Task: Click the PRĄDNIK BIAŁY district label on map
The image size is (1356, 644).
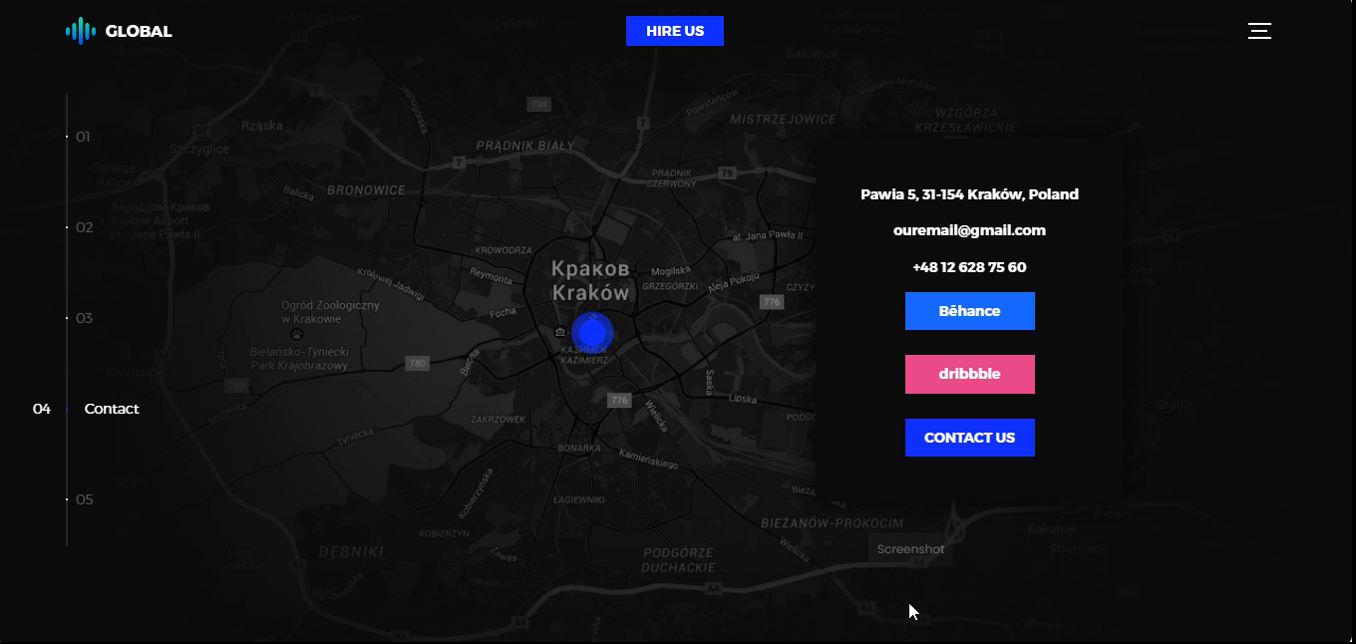Action: tap(526, 146)
